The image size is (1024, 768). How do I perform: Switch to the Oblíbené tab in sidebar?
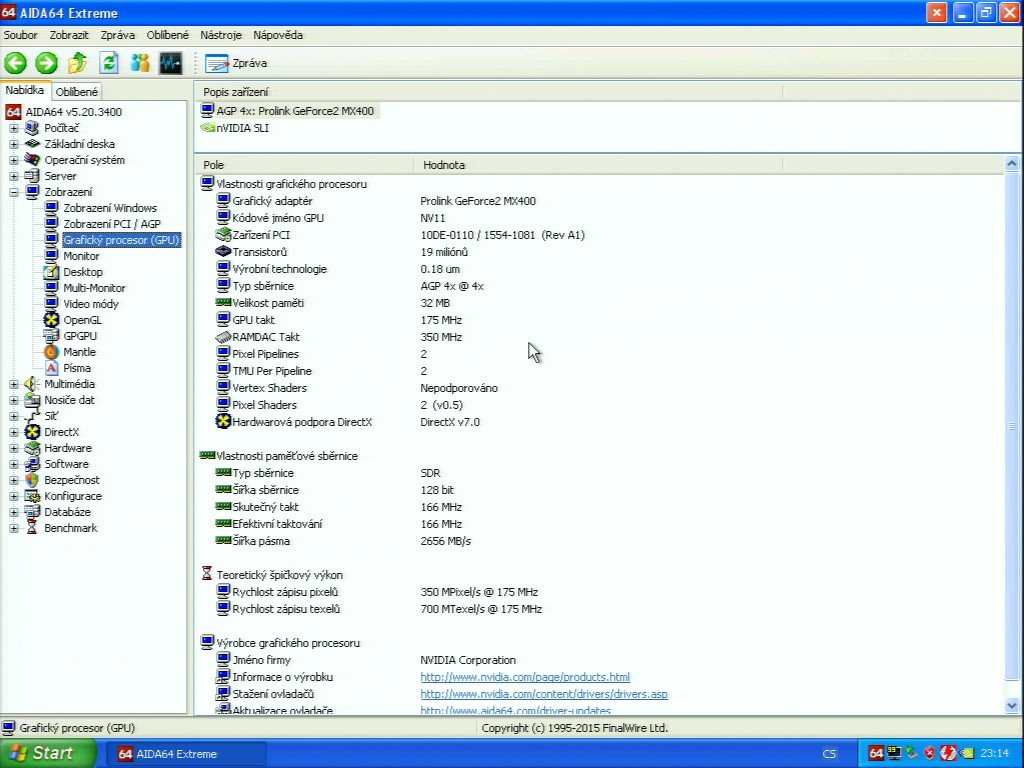pyautogui.click(x=77, y=92)
